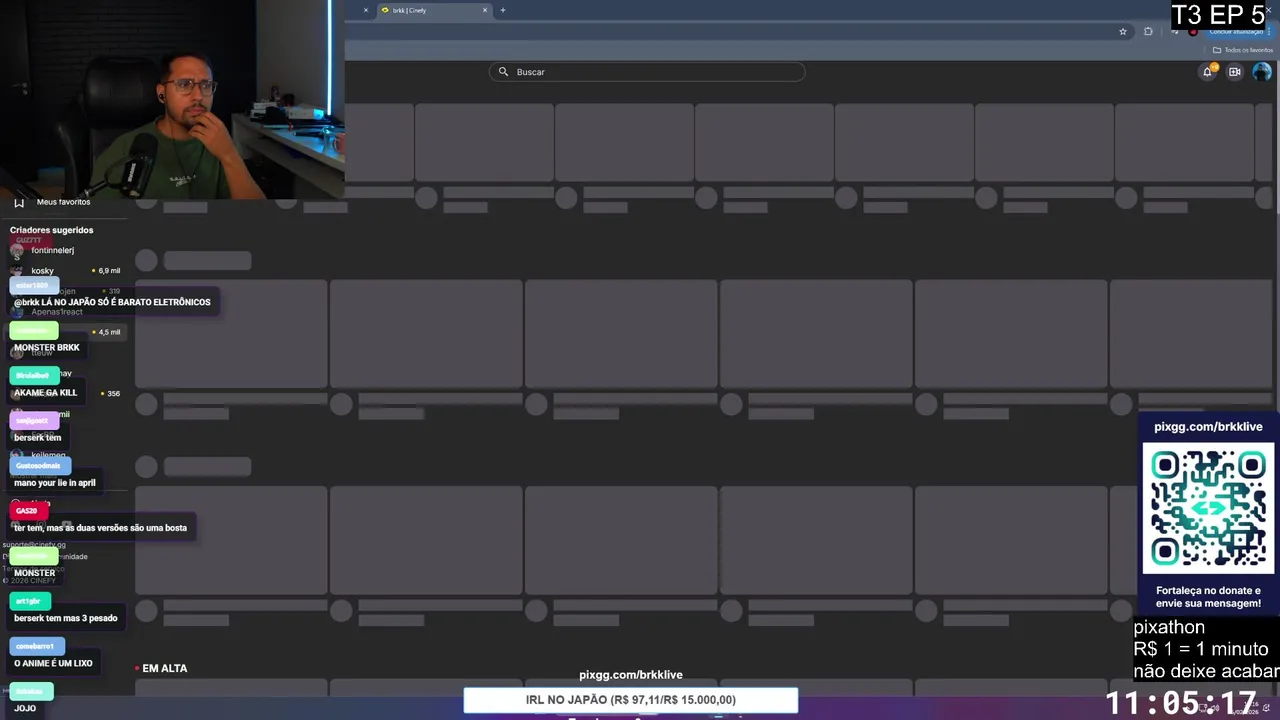Open the browser extensions puzzle icon
The width and height of the screenshot is (1280, 720).
pos(1148,31)
